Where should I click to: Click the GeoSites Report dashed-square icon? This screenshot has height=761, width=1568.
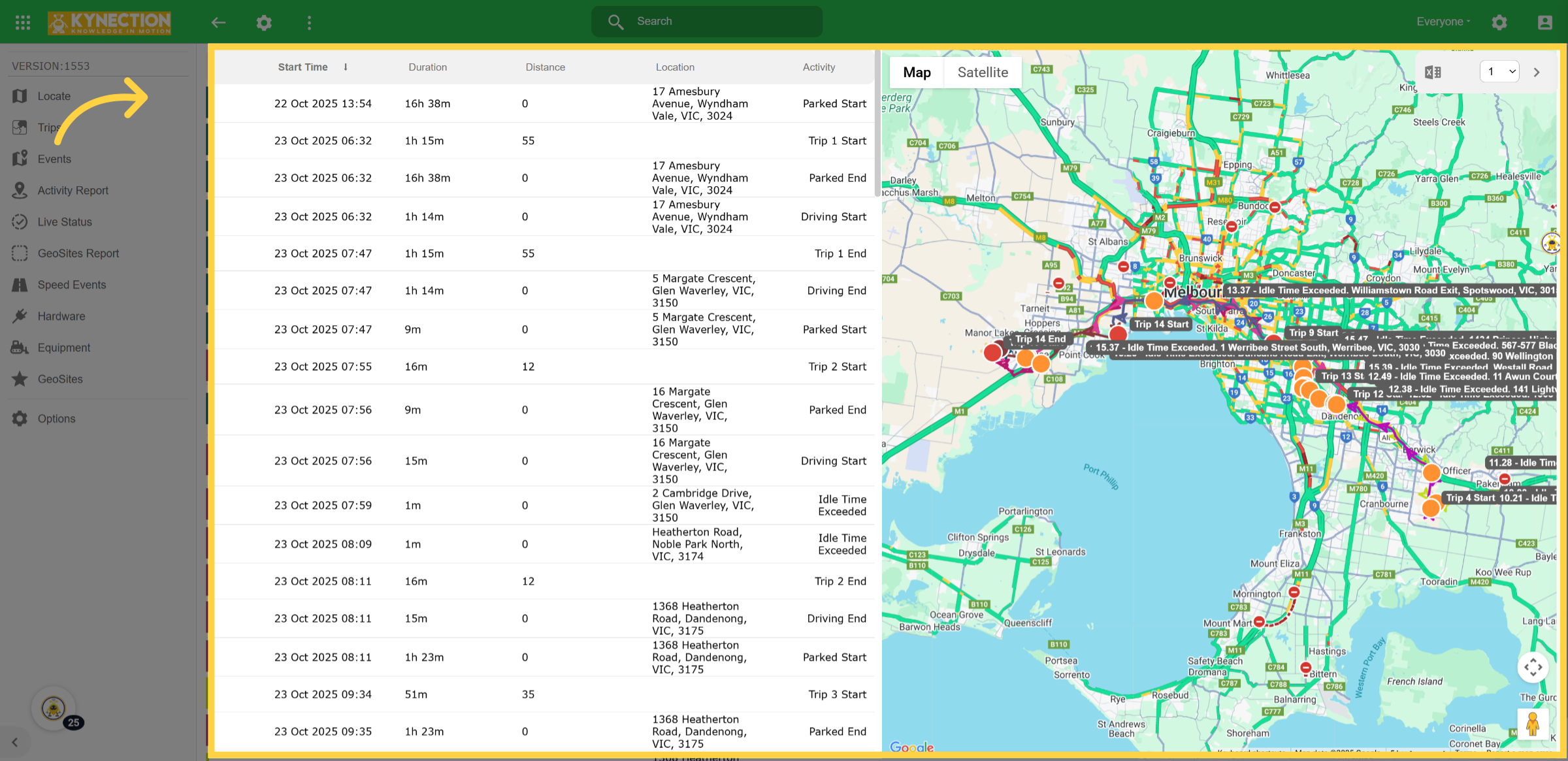pos(20,253)
